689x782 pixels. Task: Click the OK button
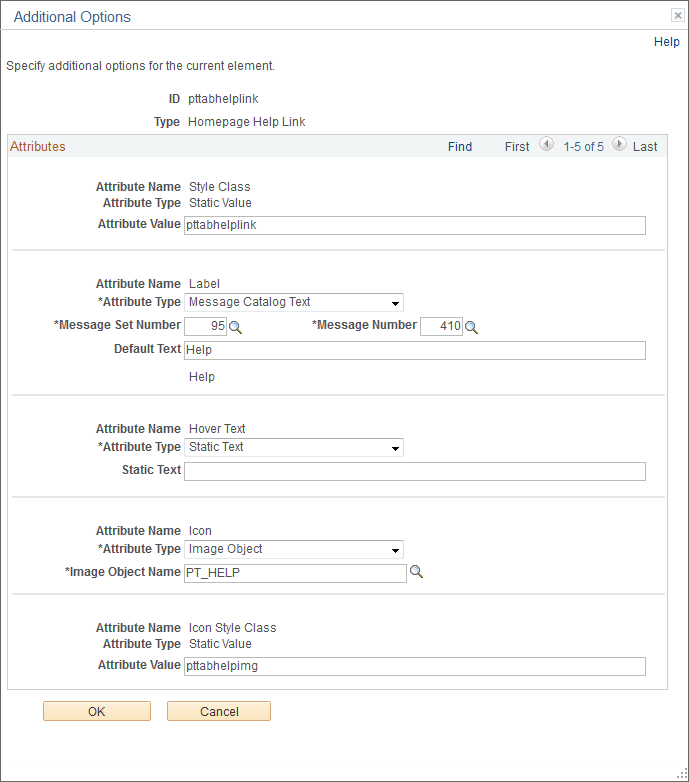(97, 711)
